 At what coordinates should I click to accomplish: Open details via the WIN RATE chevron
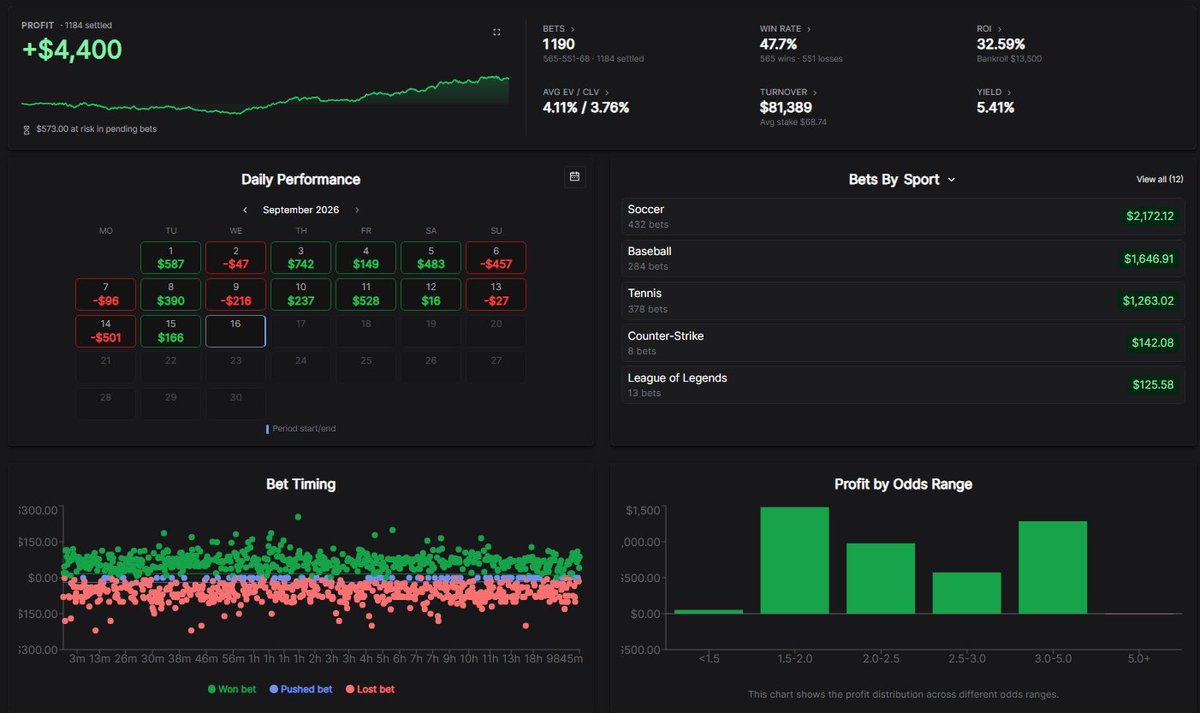pyautogui.click(x=809, y=29)
